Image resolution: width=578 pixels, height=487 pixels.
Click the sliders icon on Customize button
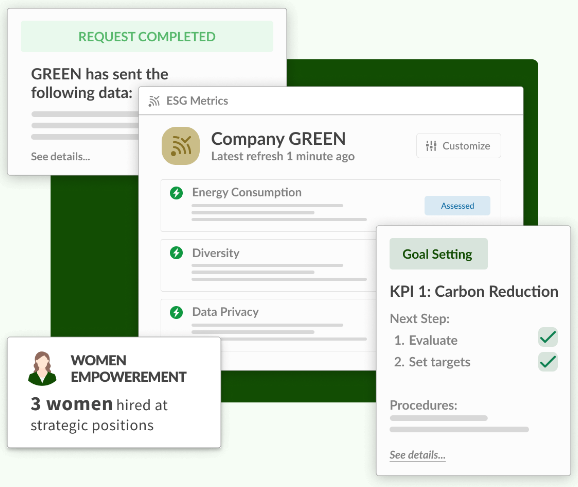(x=431, y=146)
